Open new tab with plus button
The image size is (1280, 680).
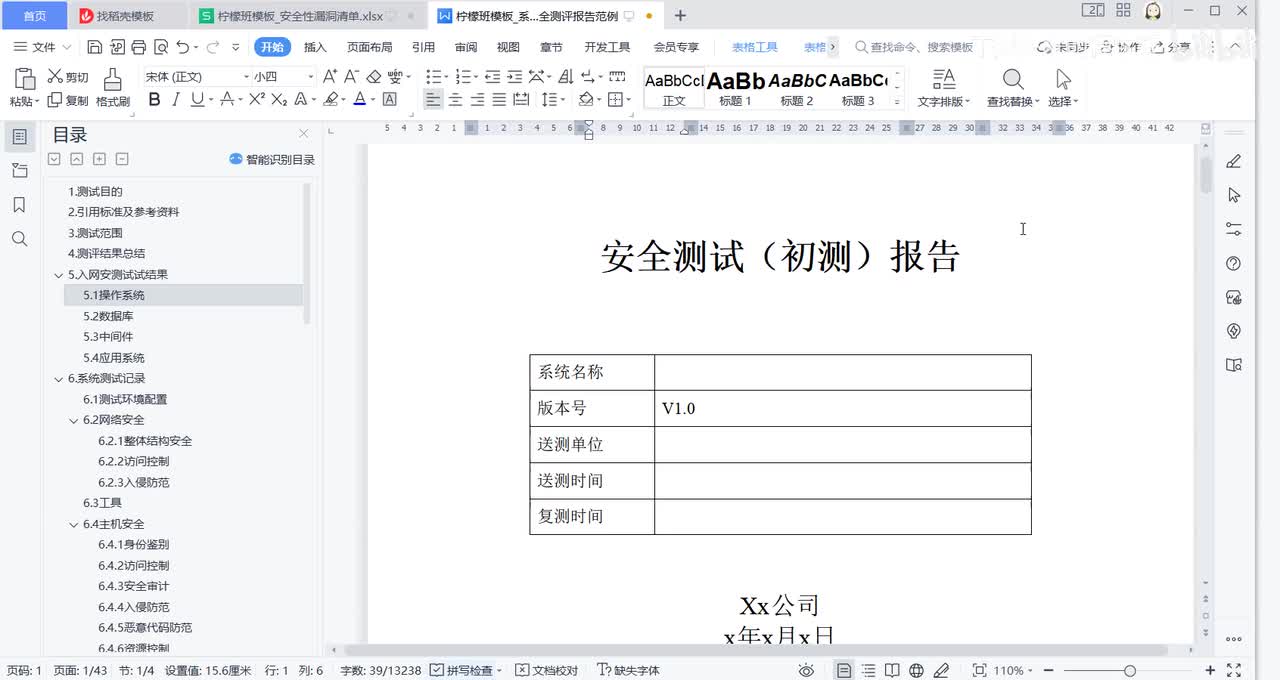680,16
